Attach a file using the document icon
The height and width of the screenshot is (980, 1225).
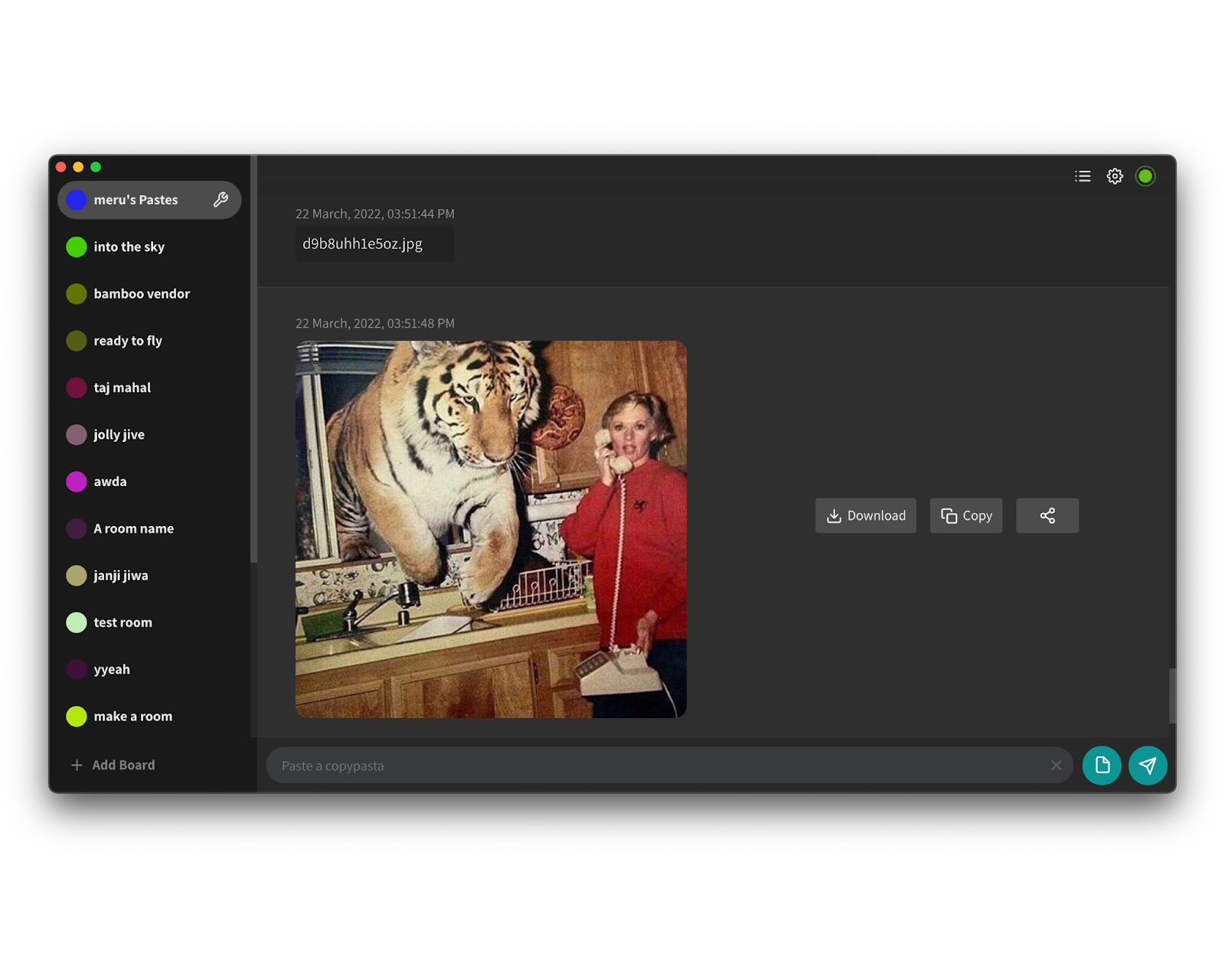click(1102, 765)
